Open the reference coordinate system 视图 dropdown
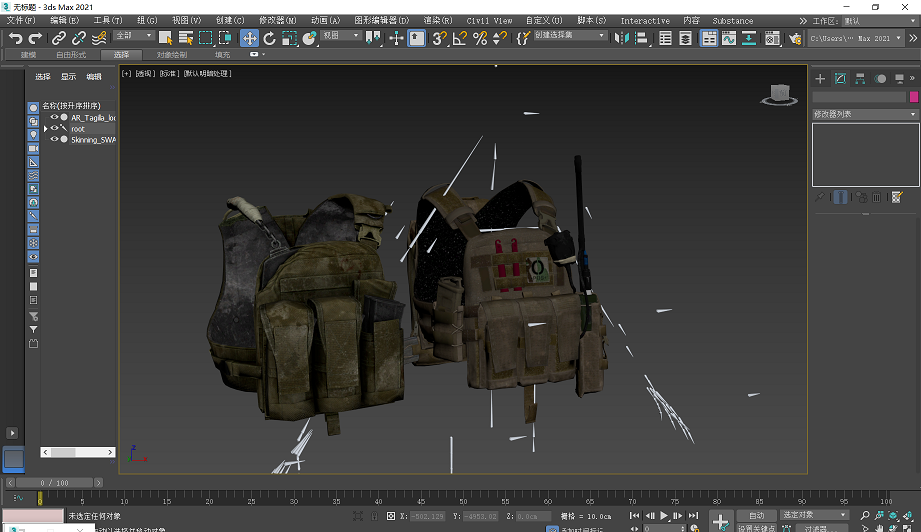This screenshot has height=532, width=921. point(341,36)
